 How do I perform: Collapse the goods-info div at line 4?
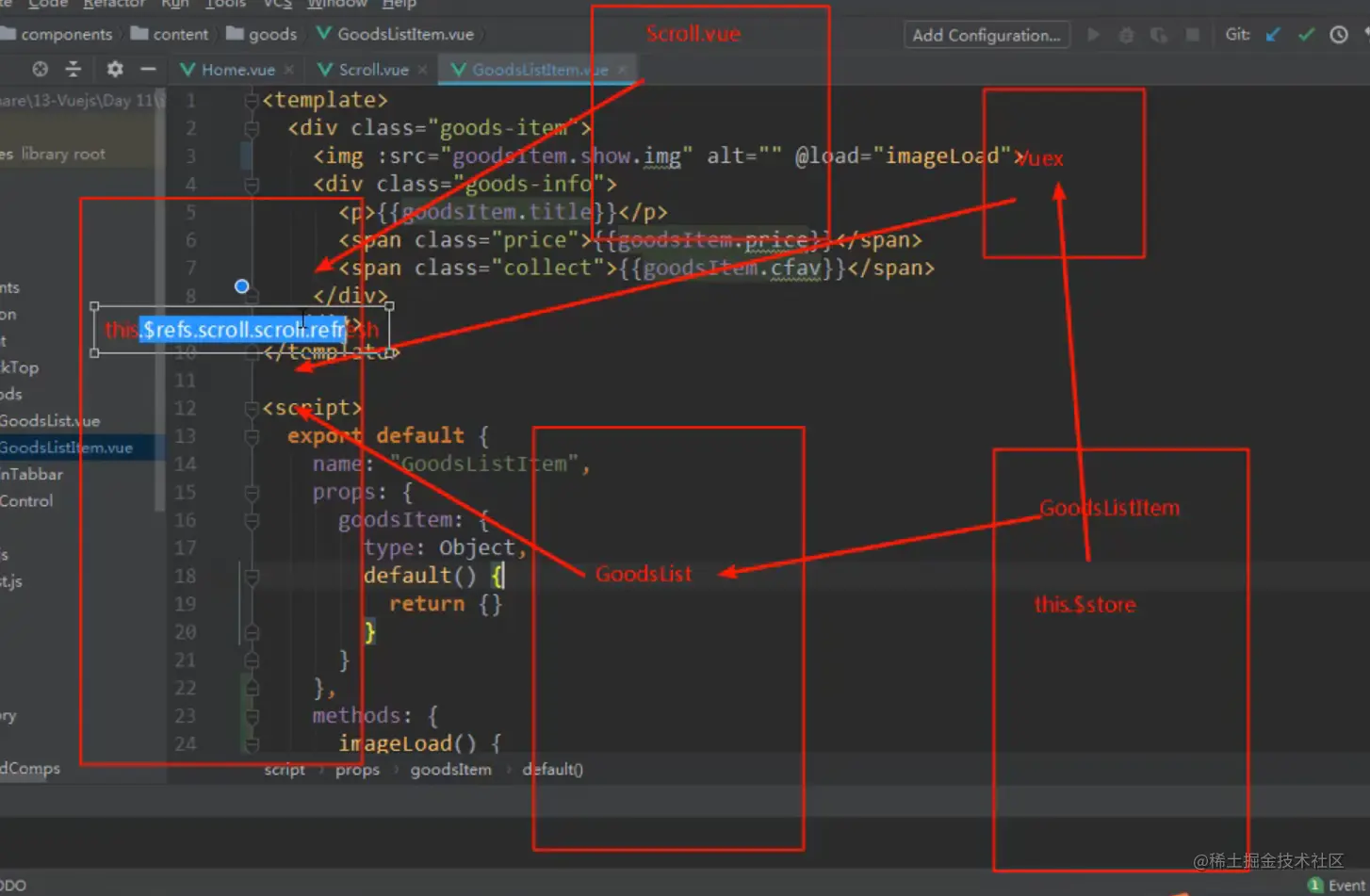252,185
